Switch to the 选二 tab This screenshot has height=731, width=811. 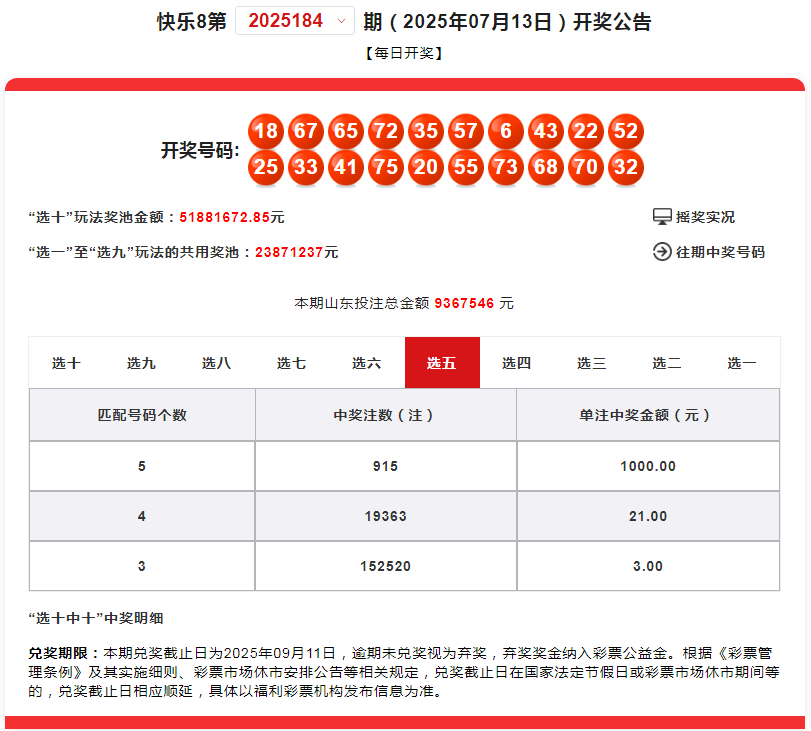(x=667, y=363)
